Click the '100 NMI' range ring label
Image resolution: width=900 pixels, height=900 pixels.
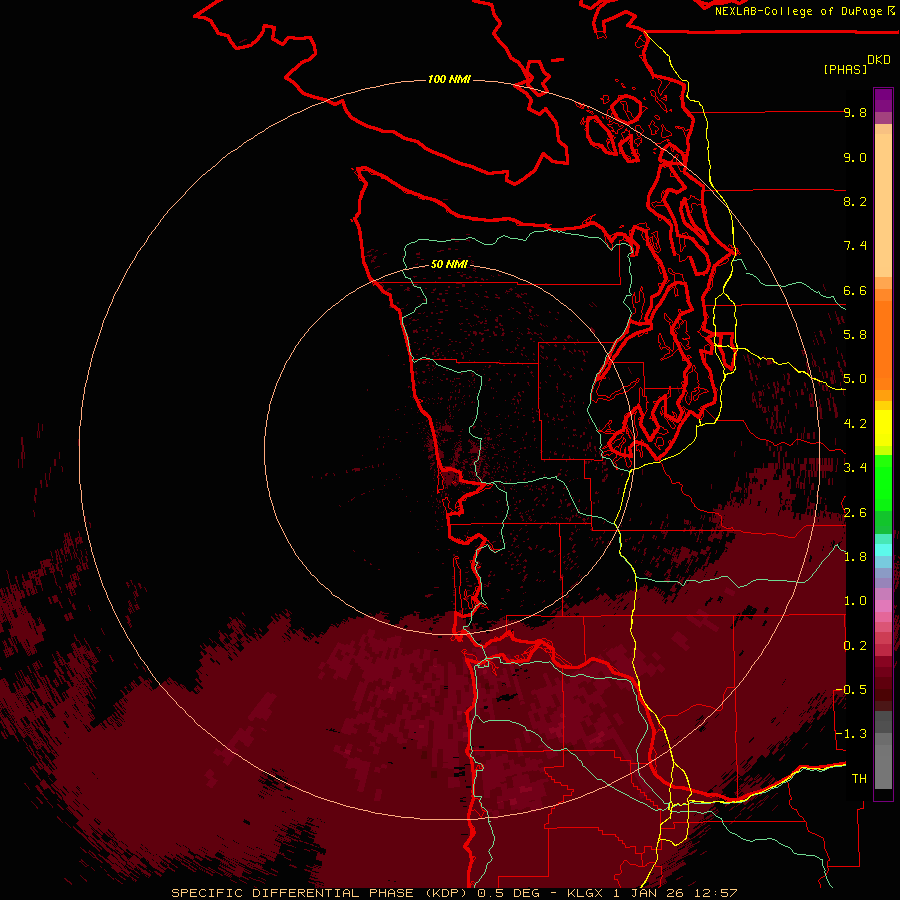coord(449,79)
